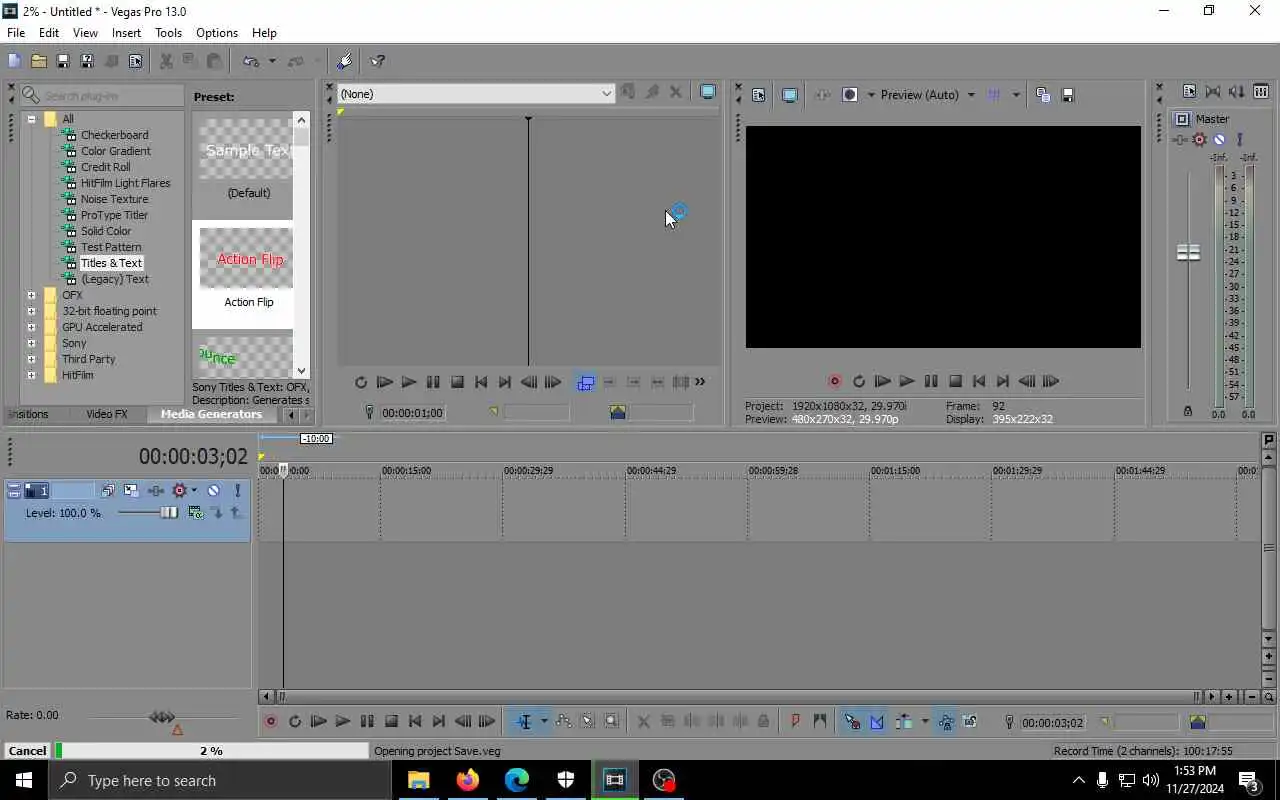Toggle Enable Snapping in timeline toolbar
This screenshot has width=1280, height=800.
tap(852, 721)
